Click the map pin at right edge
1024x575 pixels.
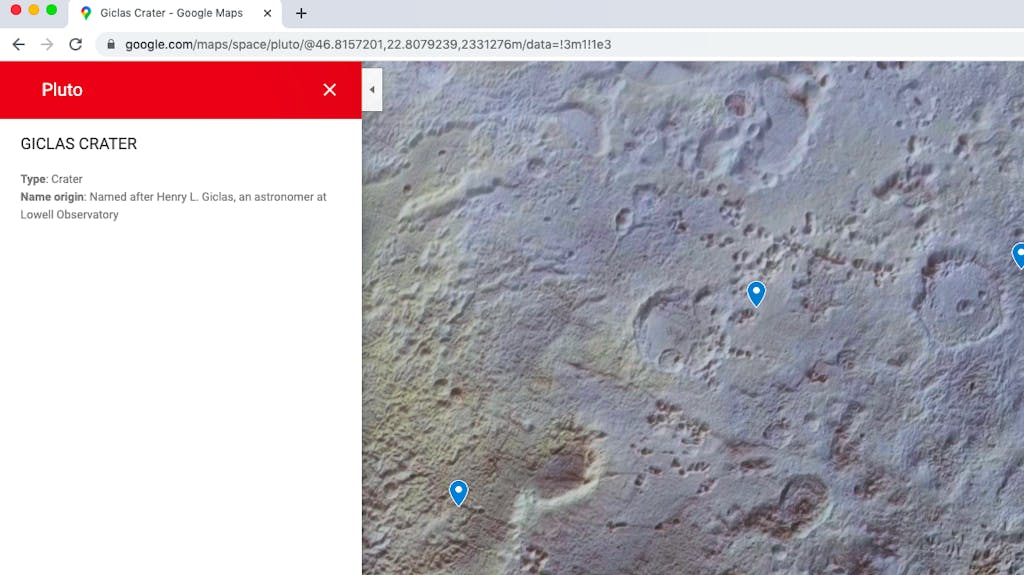pyautogui.click(x=1019, y=255)
